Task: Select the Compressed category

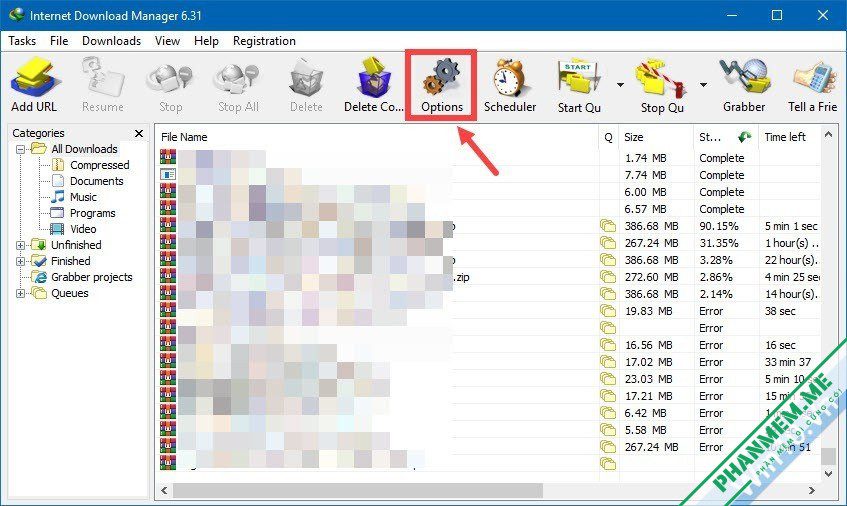Action: click(100, 165)
